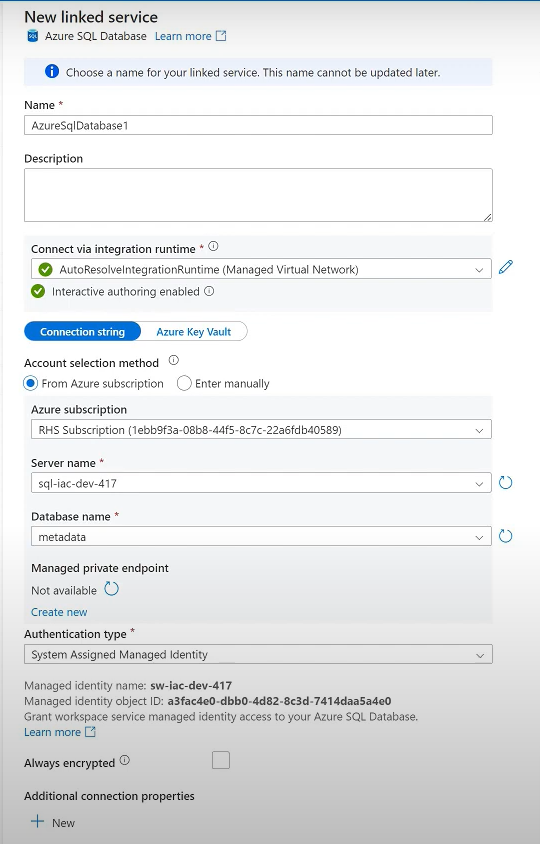This screenshot has height=844, width=540.
Task: Open the Authentication type dropdown
Action: (258, 655)
